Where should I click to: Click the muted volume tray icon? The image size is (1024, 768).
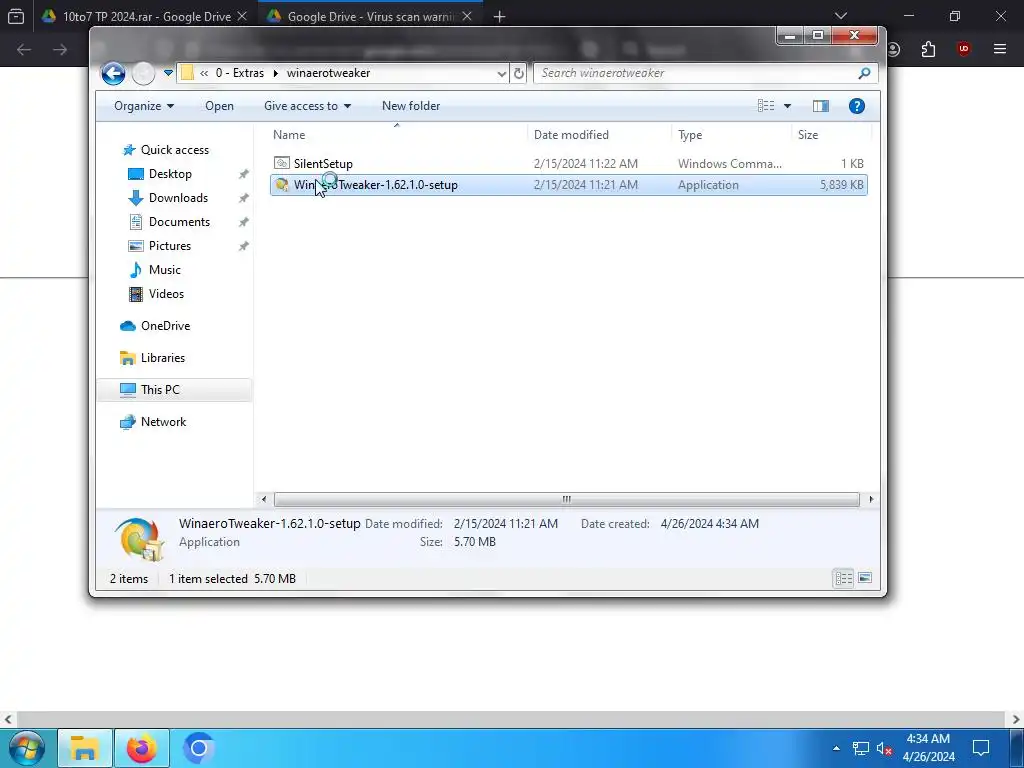885,748
